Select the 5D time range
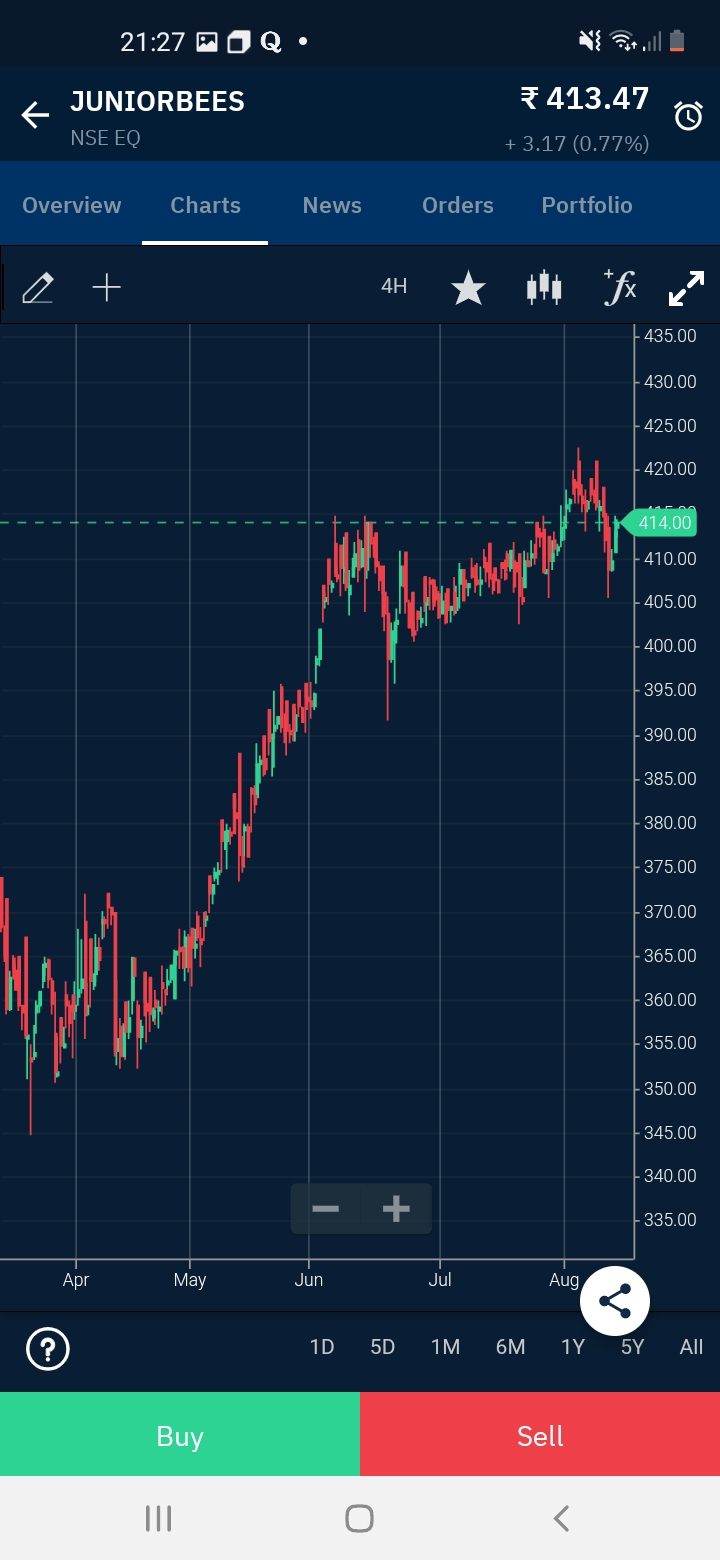This screenshot has height=1560, width=720. click(383, 1347)
